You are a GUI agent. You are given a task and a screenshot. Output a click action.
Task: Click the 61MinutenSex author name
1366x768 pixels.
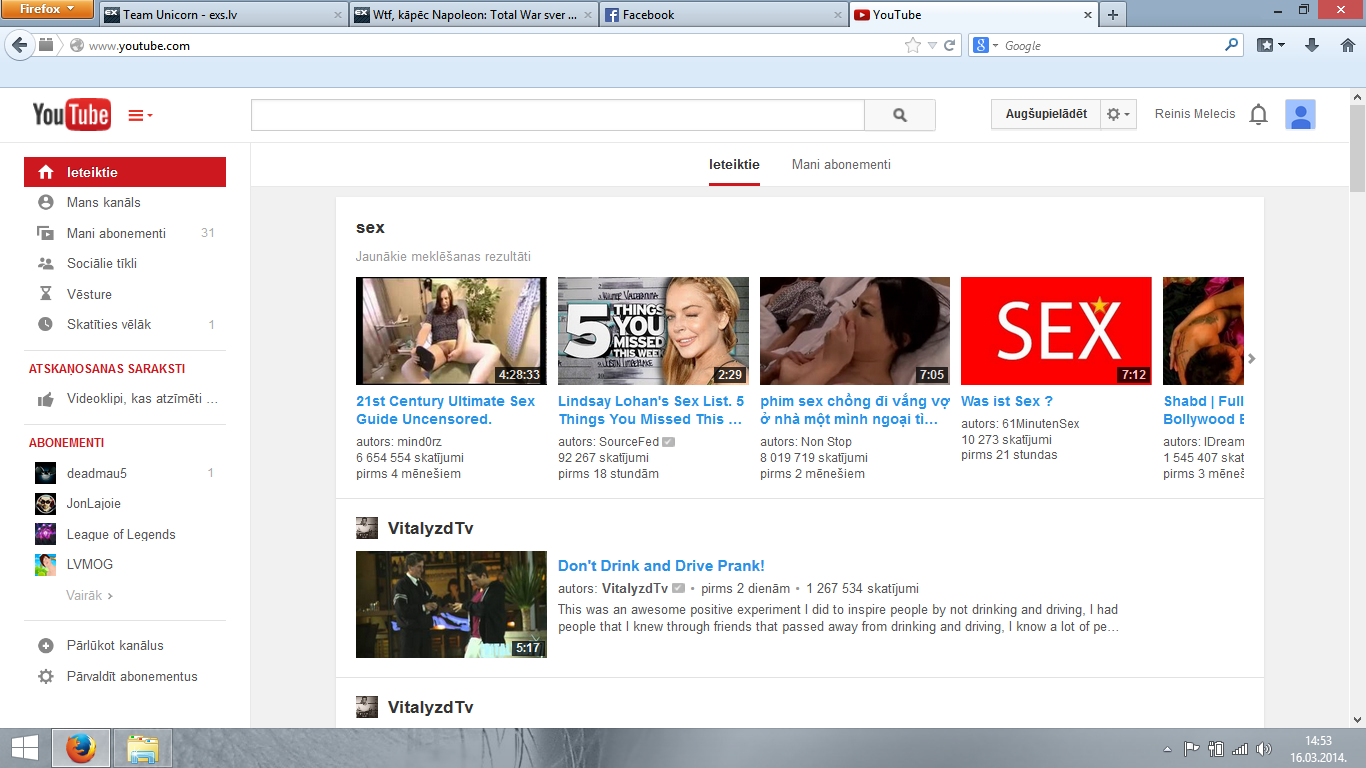pos(1041,424)
